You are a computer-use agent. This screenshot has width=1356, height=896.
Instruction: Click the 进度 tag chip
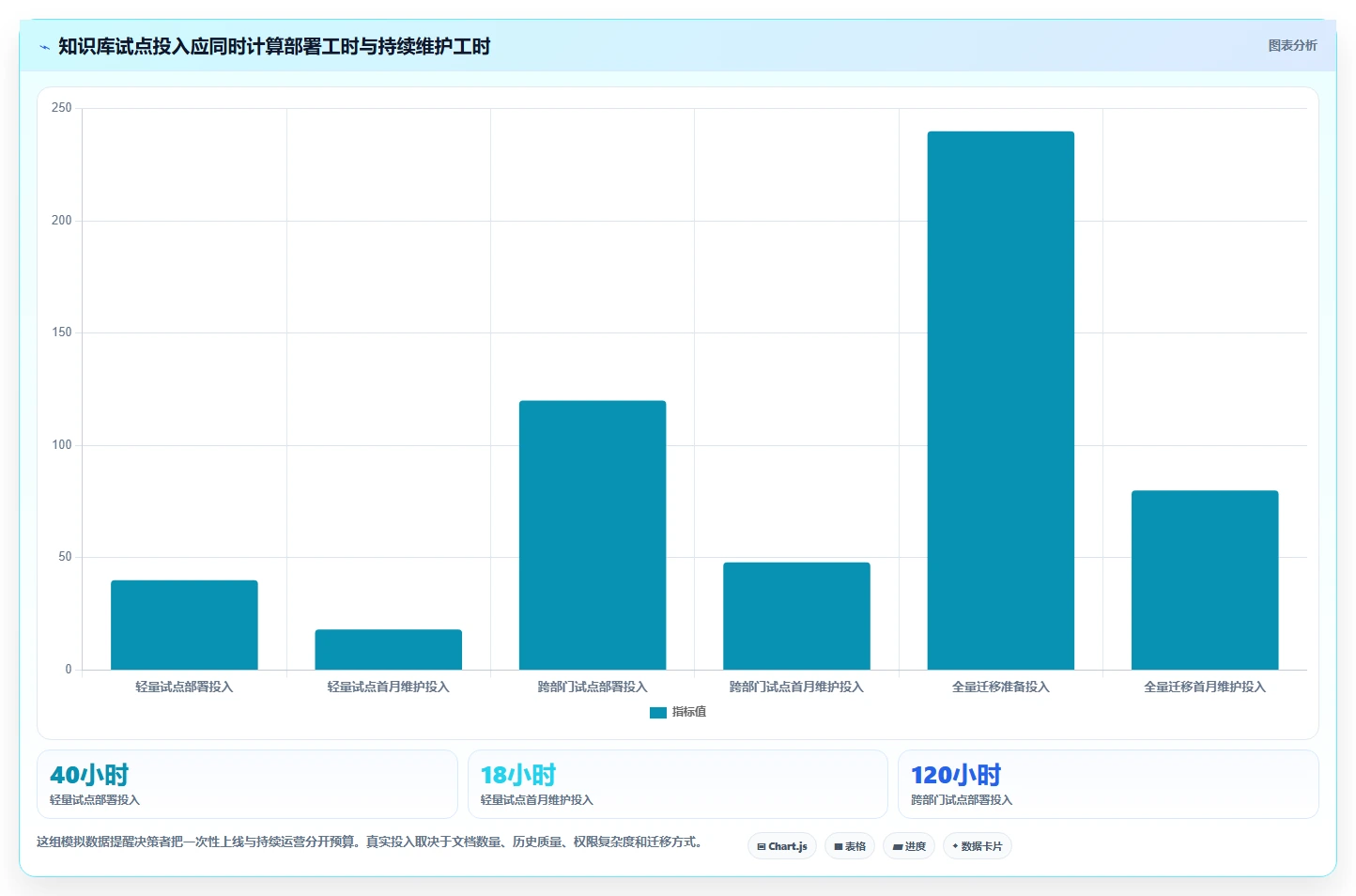click(x=909, y=846)
